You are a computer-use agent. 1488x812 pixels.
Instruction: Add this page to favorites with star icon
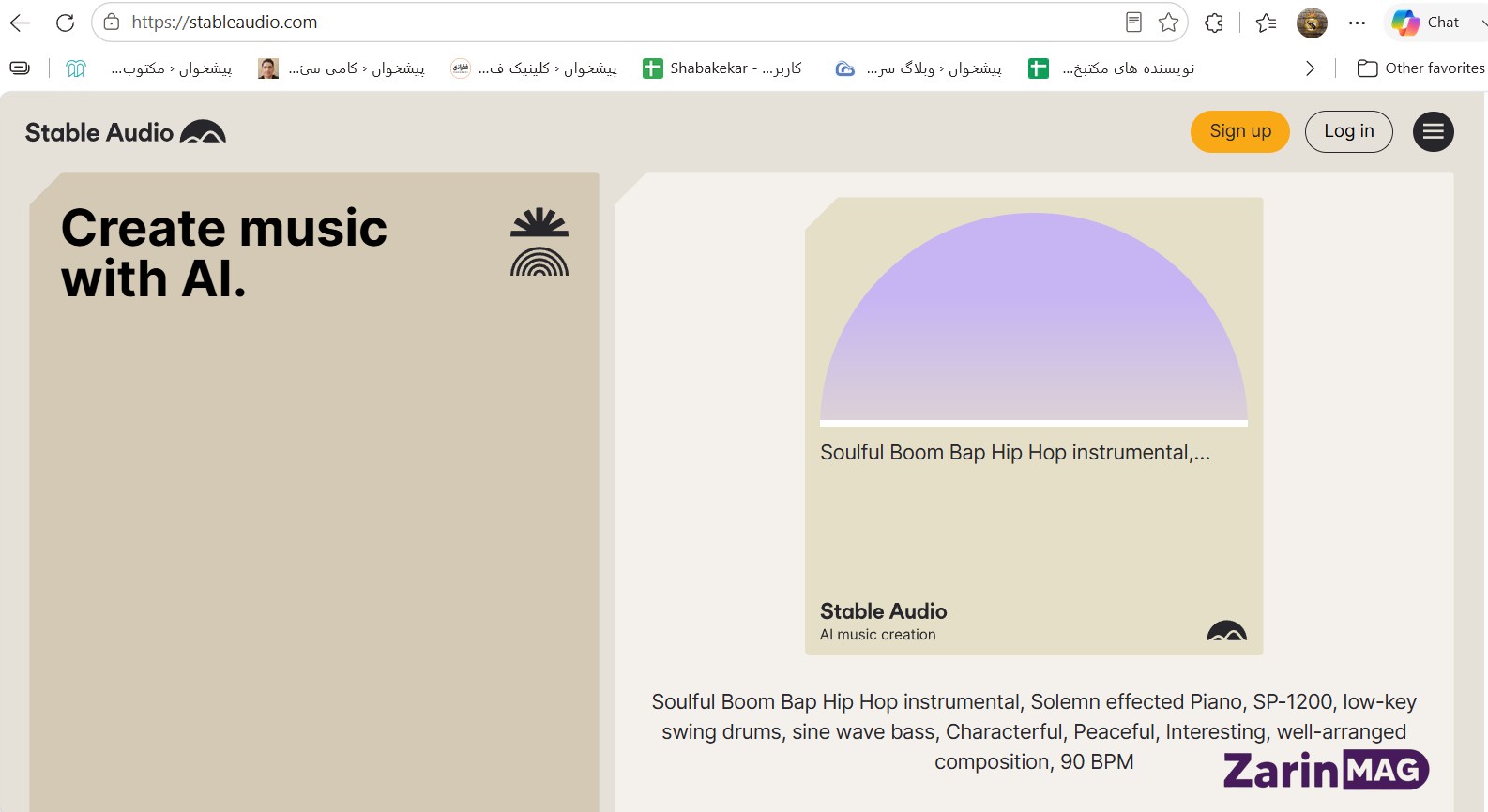(x=1168, y=23)
